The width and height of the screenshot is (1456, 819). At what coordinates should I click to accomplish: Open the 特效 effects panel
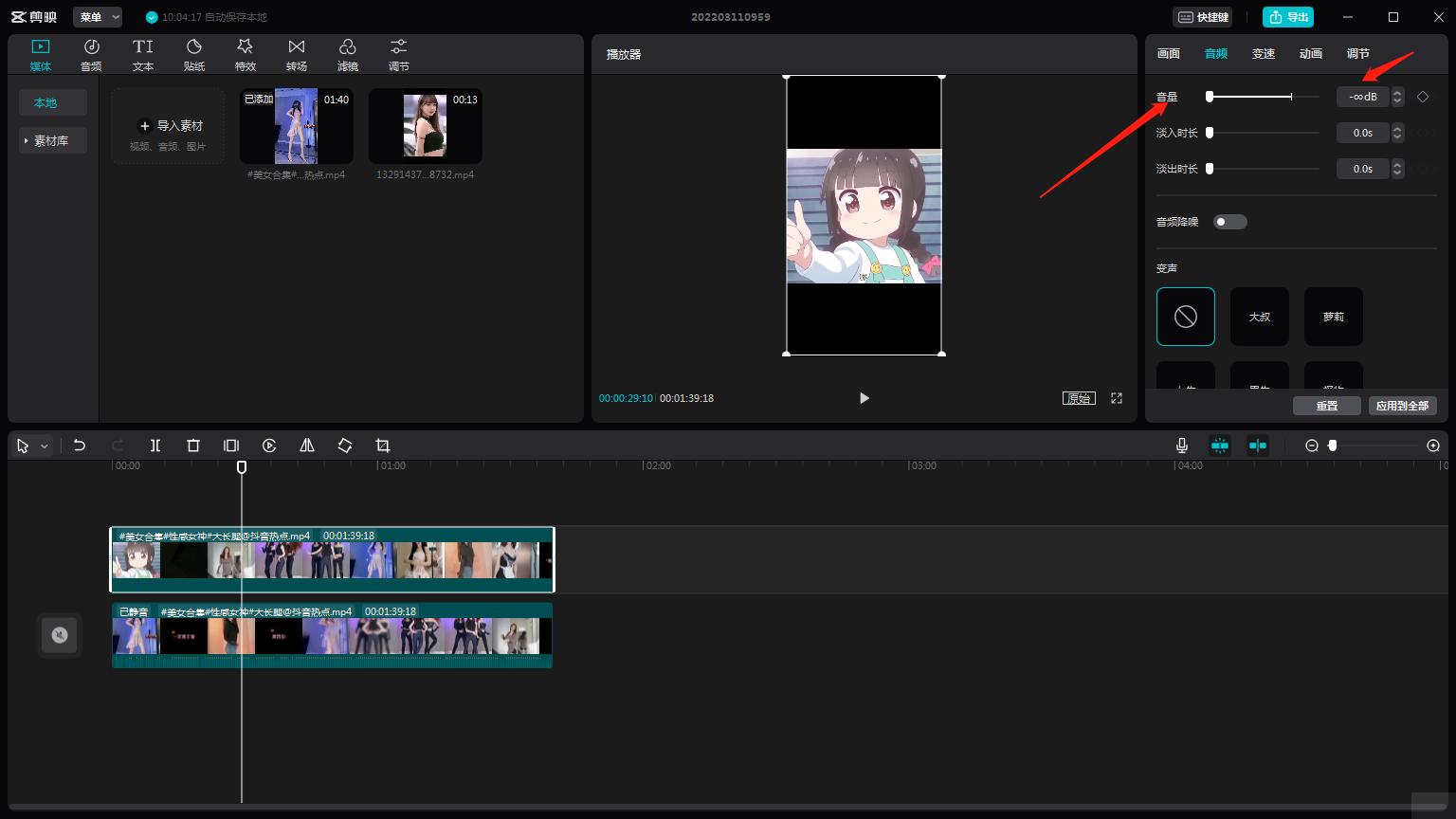(246, 55)
